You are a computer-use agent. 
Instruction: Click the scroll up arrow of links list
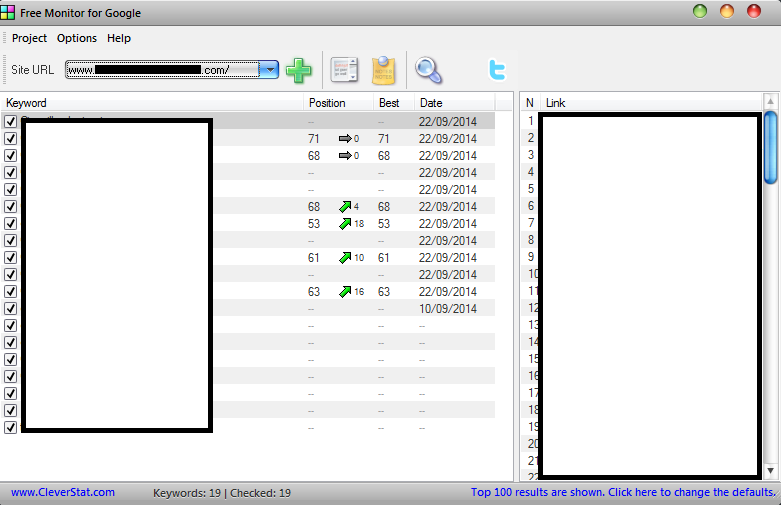coord(771,102)
